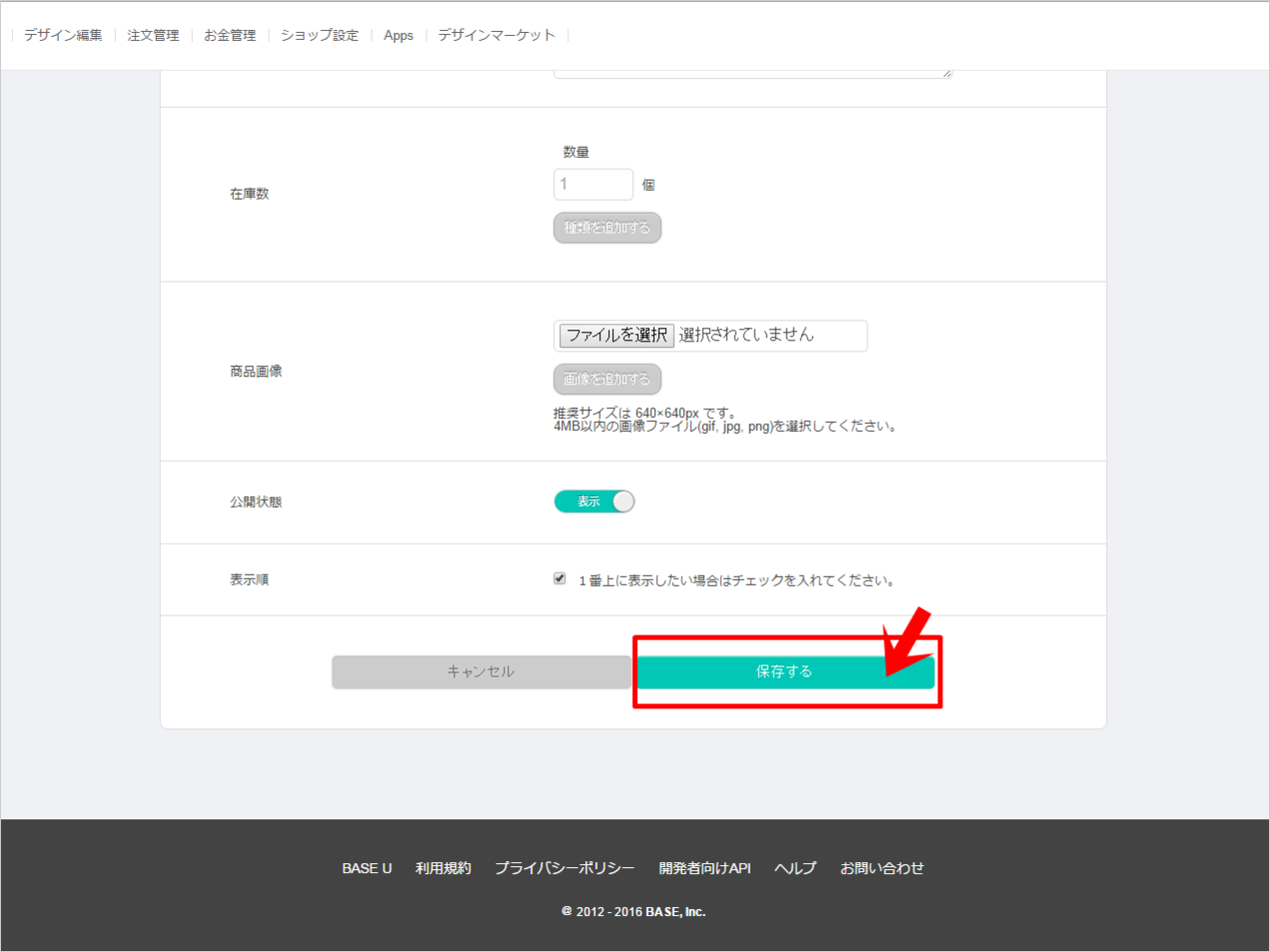The image size is (1270, 952).
Task: Open the 利用規約 footer link
Action: pos(443,868)
